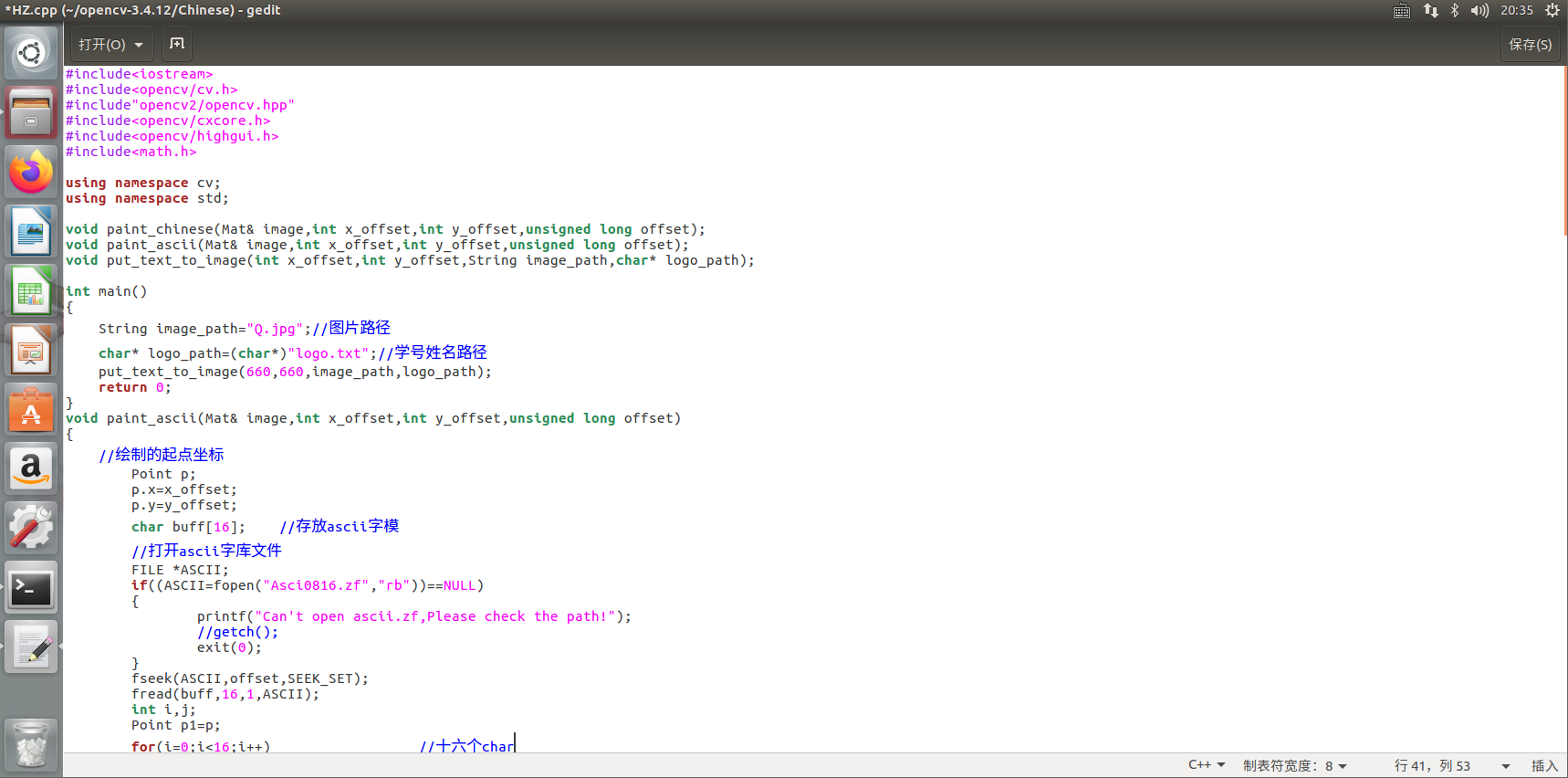
Task: Click the printf "Can't open ascii.zf" line
Action: (x=414, y=616)
